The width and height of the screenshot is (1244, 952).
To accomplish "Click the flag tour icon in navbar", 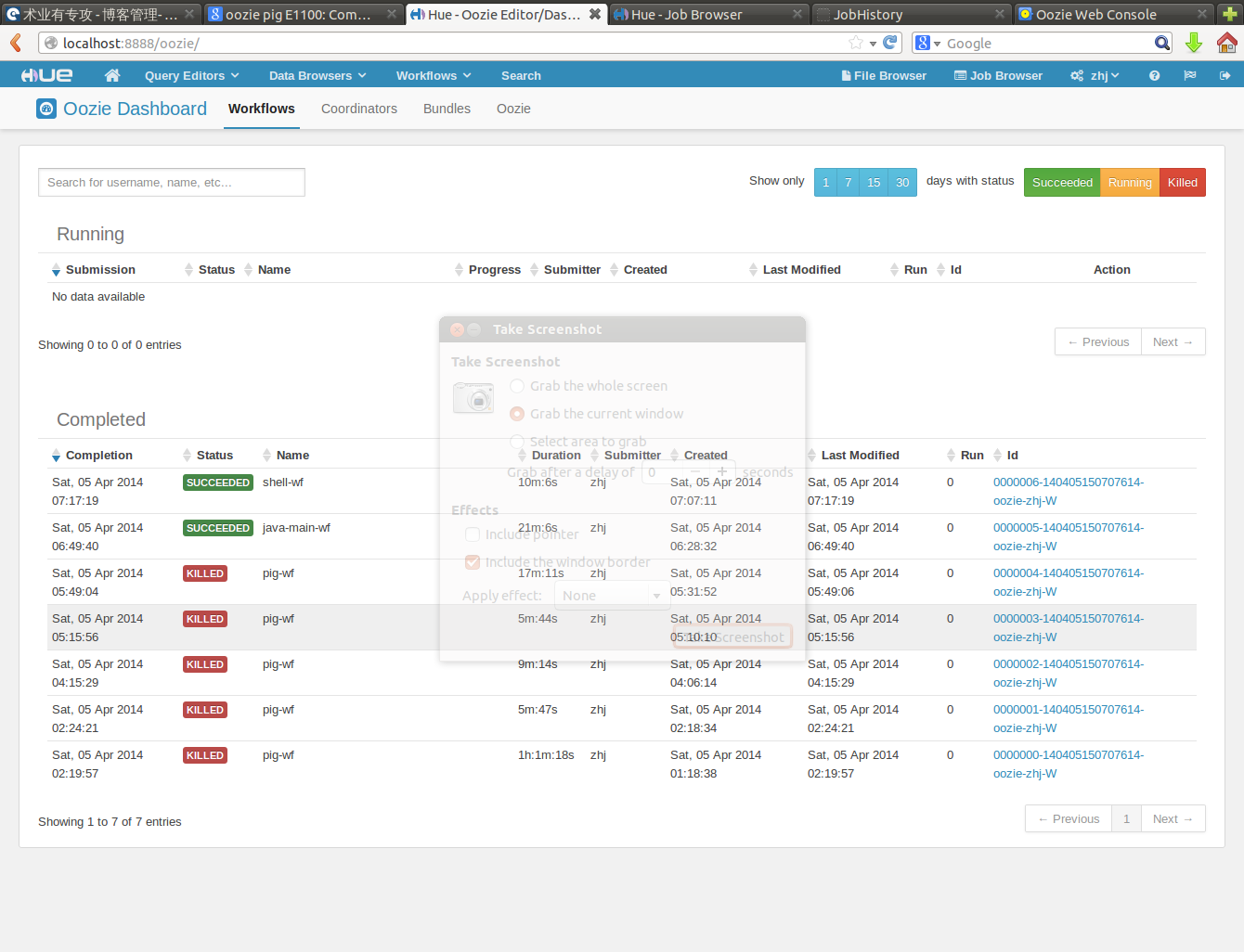I will [1189, 76].
